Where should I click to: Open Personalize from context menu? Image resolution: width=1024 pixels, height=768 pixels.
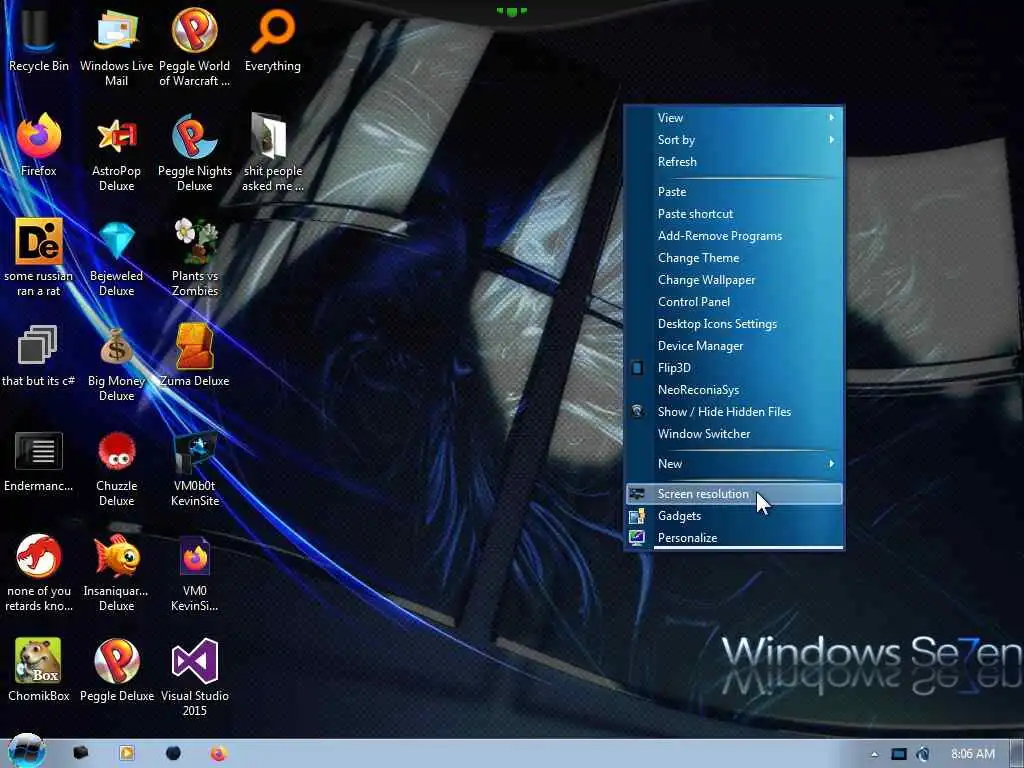734,537
